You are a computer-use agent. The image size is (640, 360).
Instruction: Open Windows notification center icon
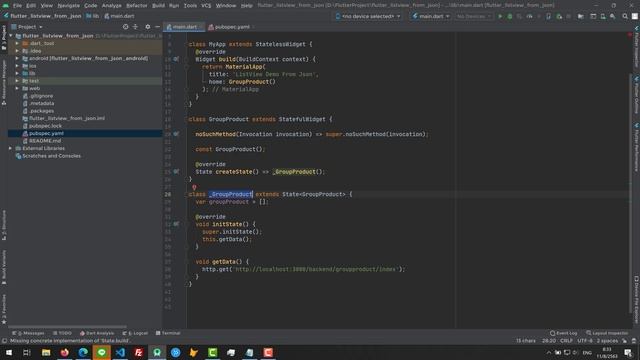point(628,352)
